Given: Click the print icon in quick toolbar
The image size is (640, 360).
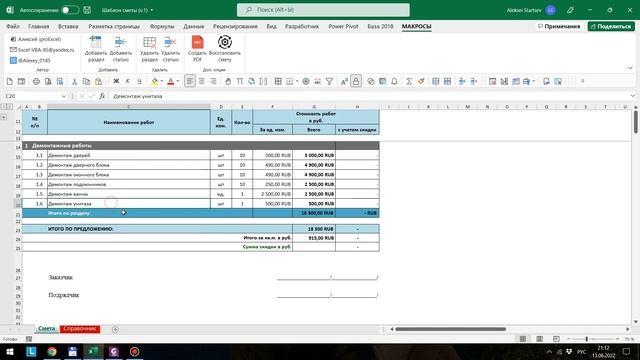Looking at the screenshot, I should click(x=36, y=82).
